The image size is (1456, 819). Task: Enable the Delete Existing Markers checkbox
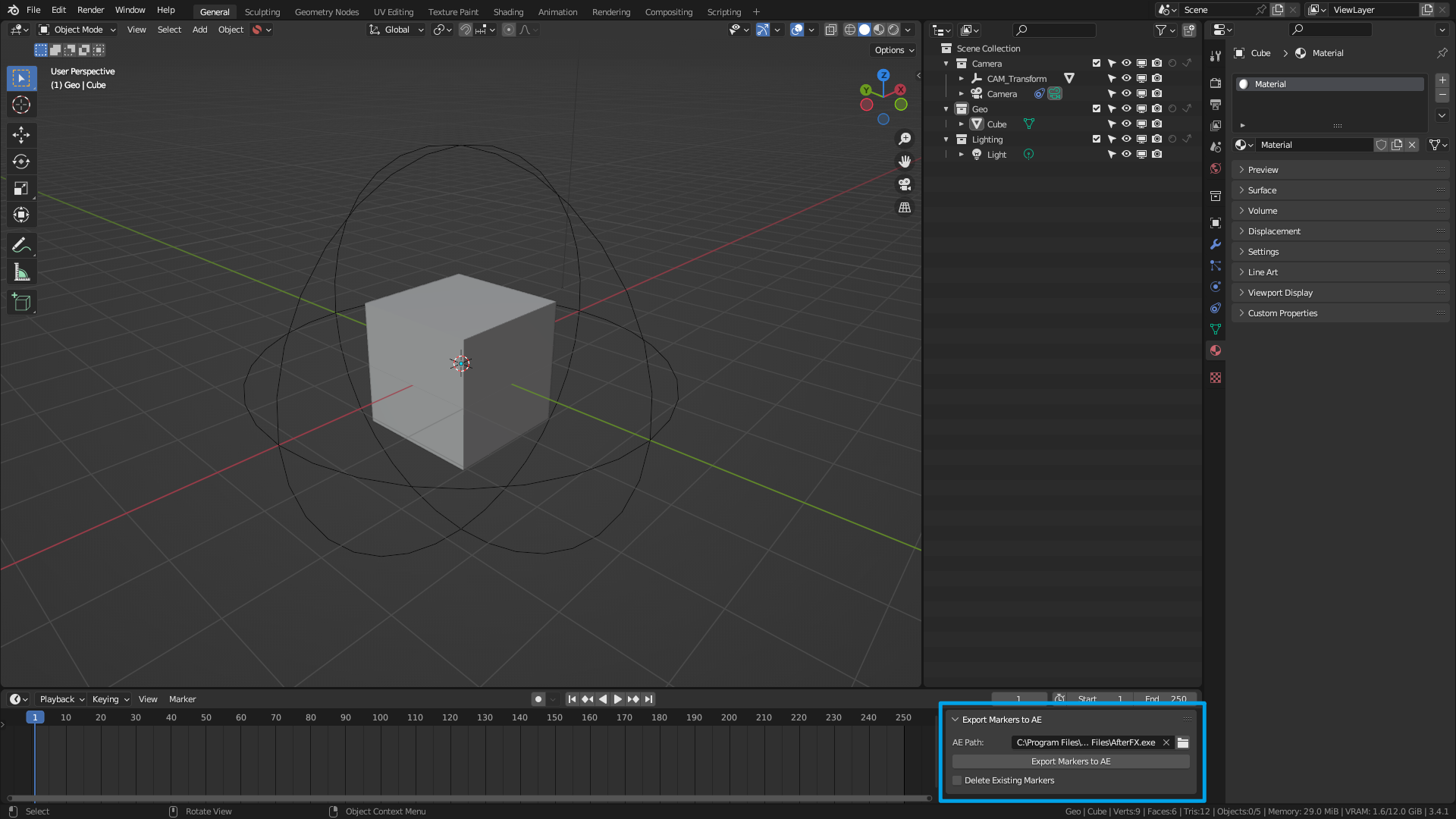tap(956, 780)
